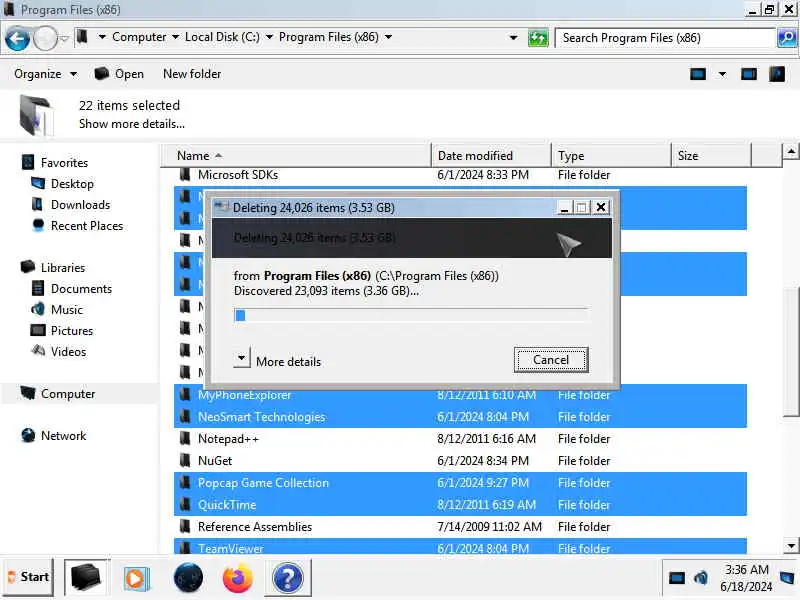Image resolution: width=800 pixels, height=600 pixels.
Task: Click the green Refresh icon
Action: coord(538,38)
